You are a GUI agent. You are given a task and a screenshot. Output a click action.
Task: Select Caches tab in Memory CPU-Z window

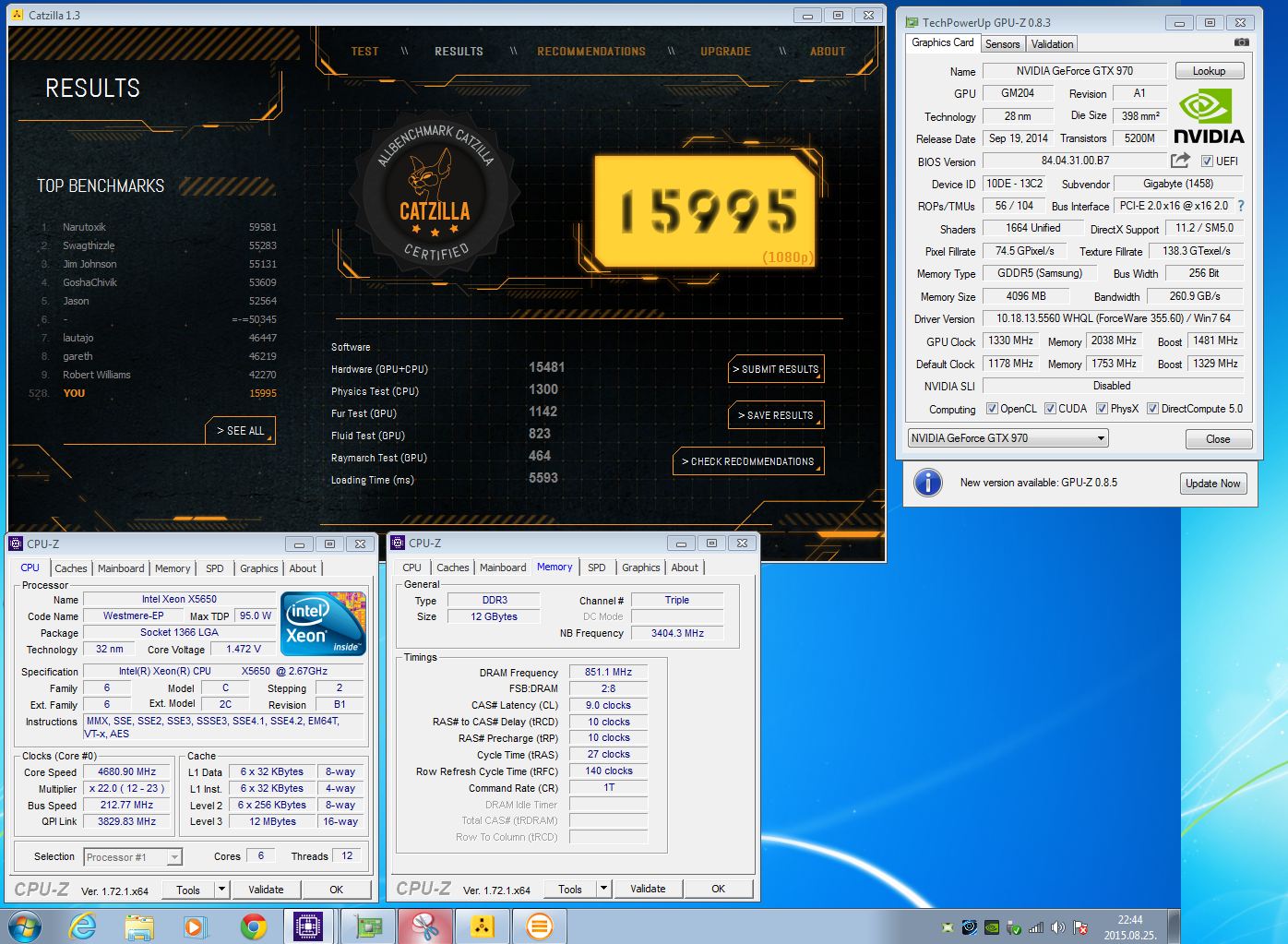point(452,568)
